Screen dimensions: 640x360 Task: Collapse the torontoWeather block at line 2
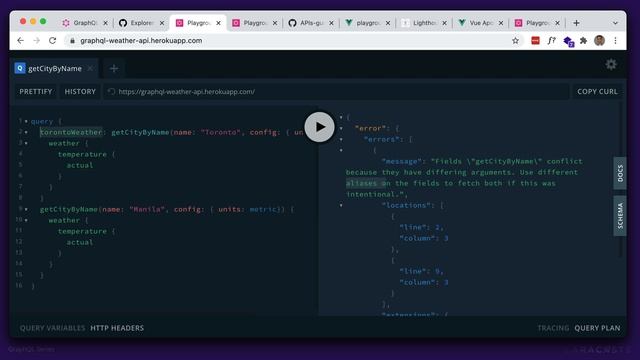tap(26, 132)
